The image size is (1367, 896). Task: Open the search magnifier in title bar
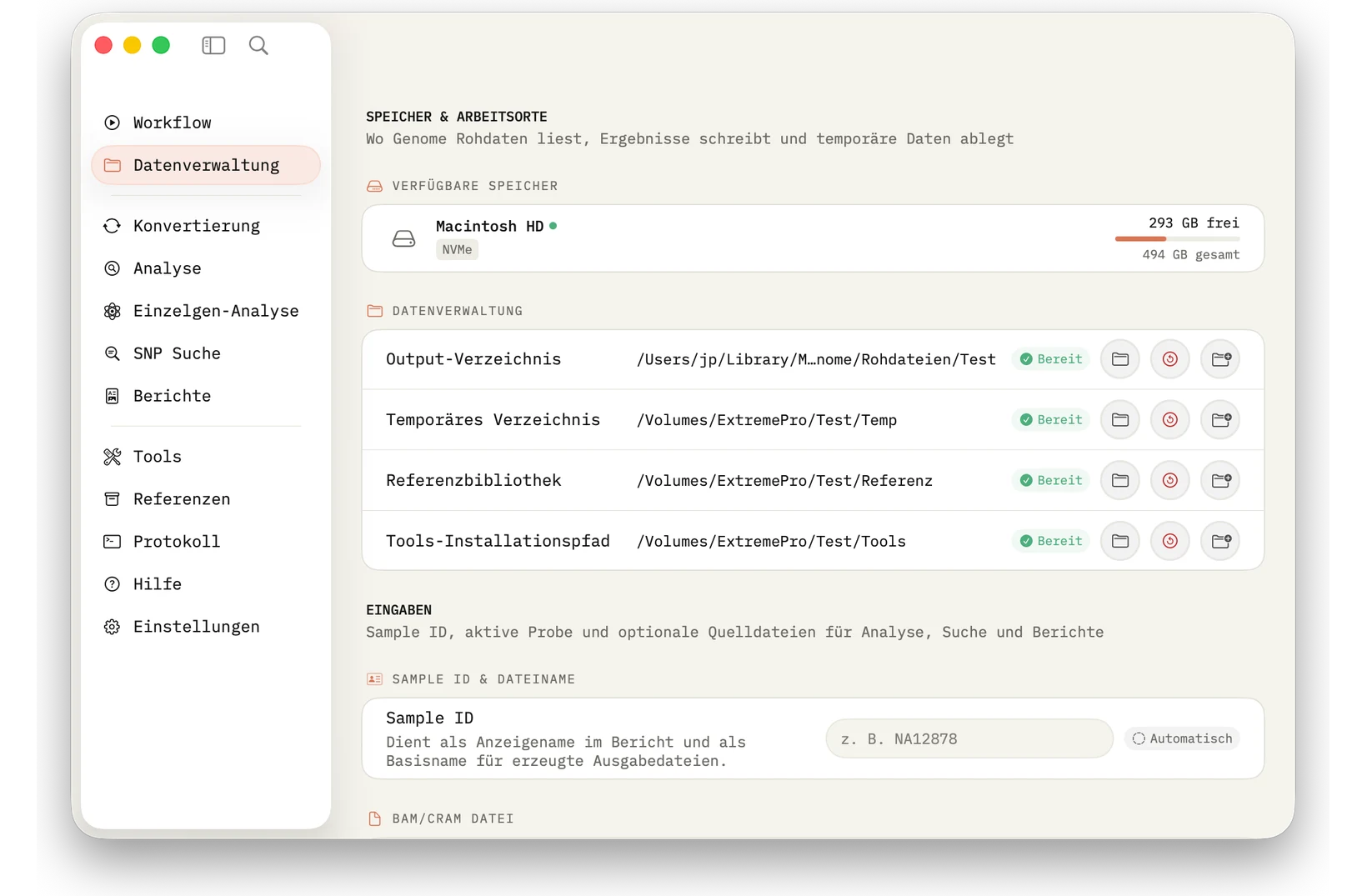click(x=258, y=45)
